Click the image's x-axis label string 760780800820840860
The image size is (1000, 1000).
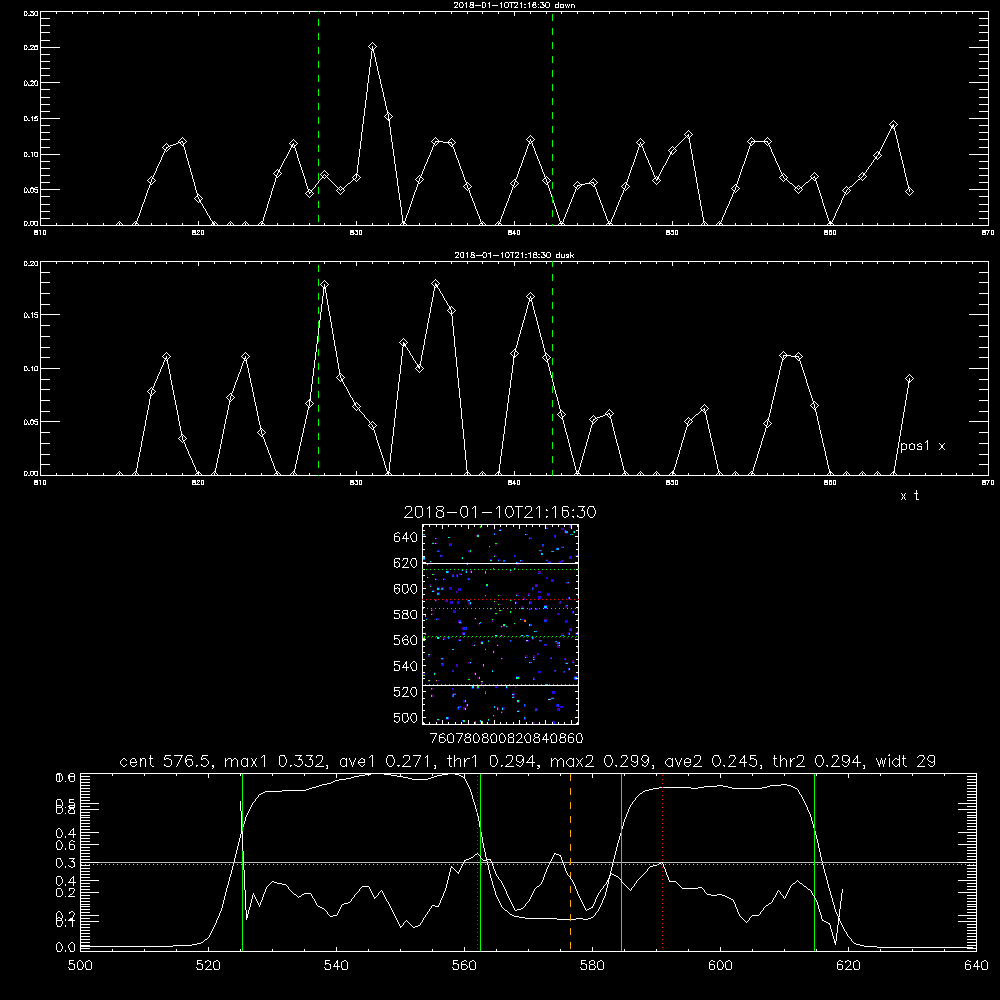click(506, 739)
